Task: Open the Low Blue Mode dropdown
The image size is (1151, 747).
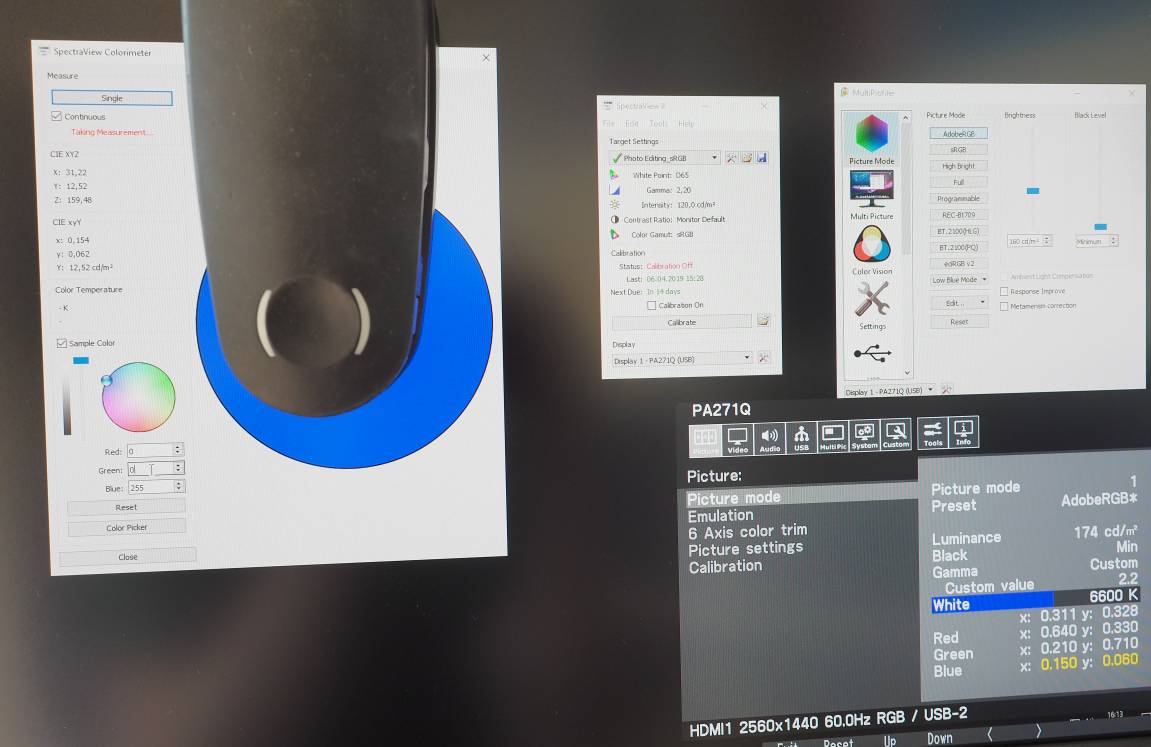Action: click(x=959, y=280)
